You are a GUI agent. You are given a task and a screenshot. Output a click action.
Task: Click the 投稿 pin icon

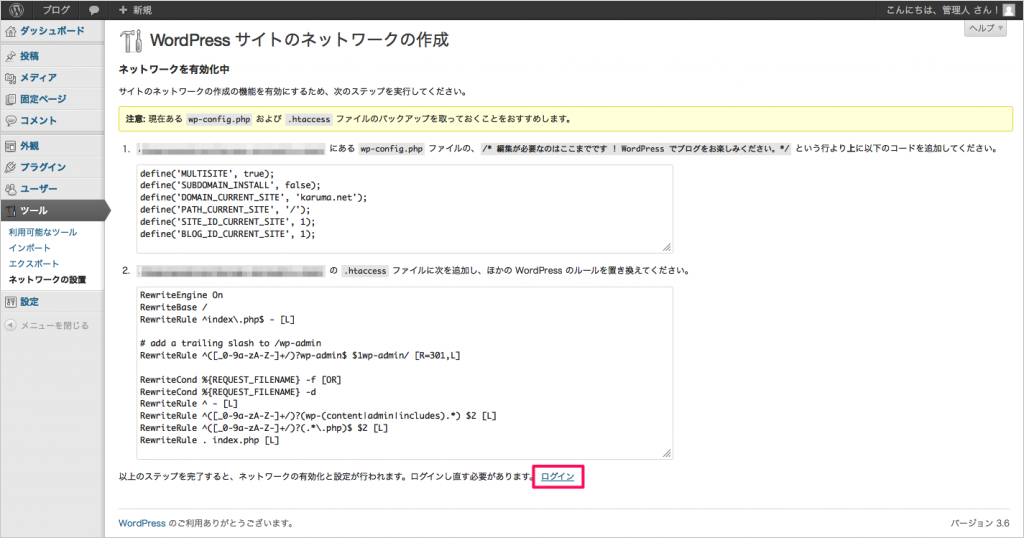(x=10, y=56)
